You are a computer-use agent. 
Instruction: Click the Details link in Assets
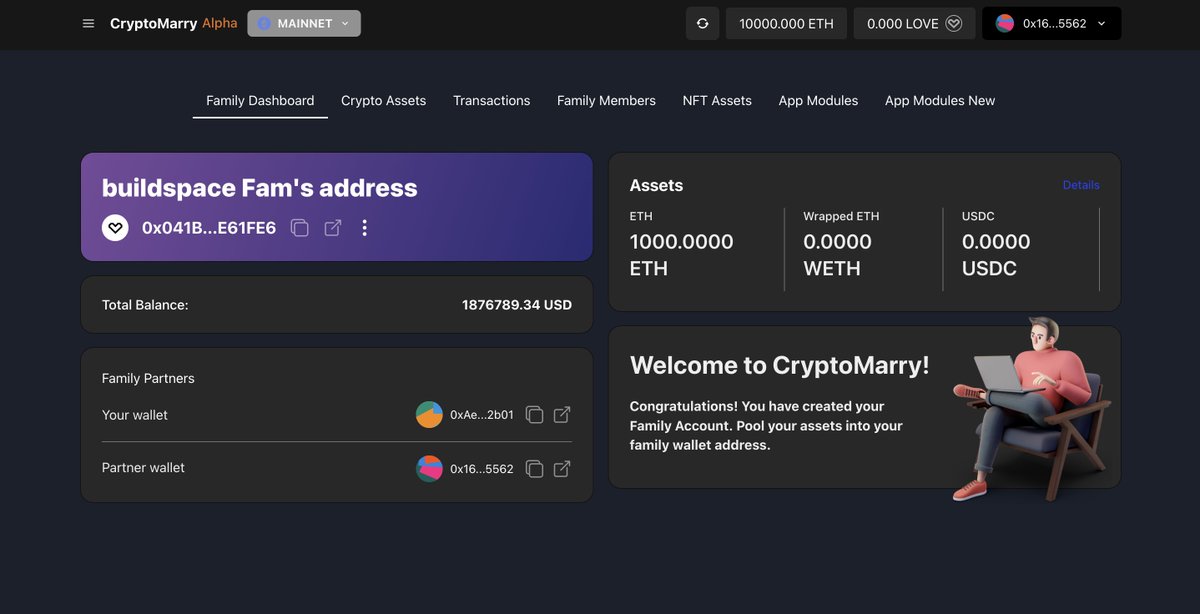pyautogui.click(x=1081, y=185)
